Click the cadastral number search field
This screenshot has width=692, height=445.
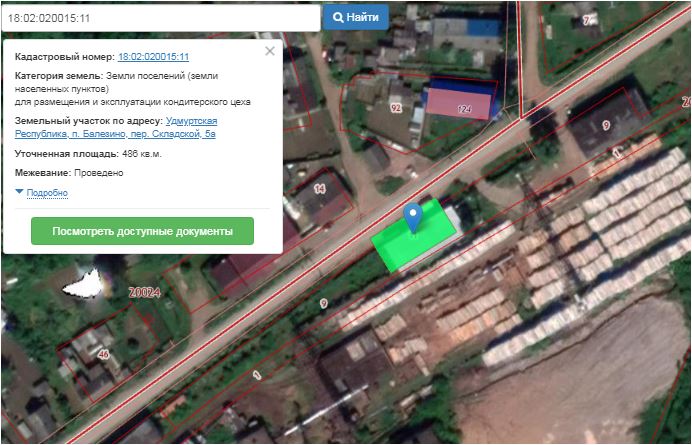click(x=160, y=18)
